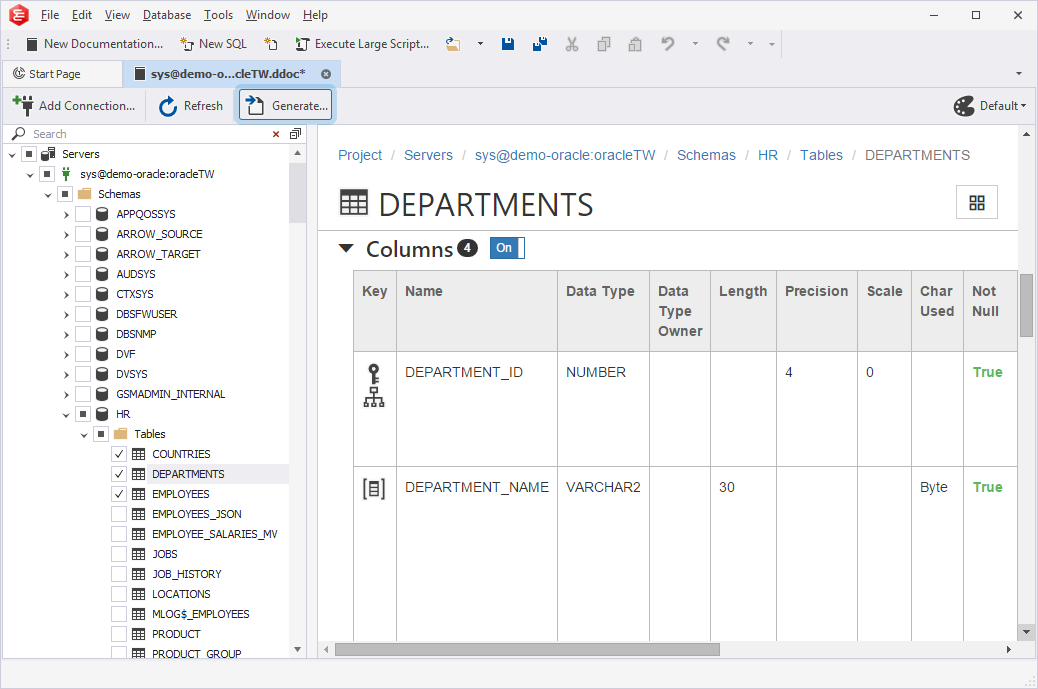Click the Save All icon
Viewport: 1038px width, 689px height.
click(x=540, y=44)
